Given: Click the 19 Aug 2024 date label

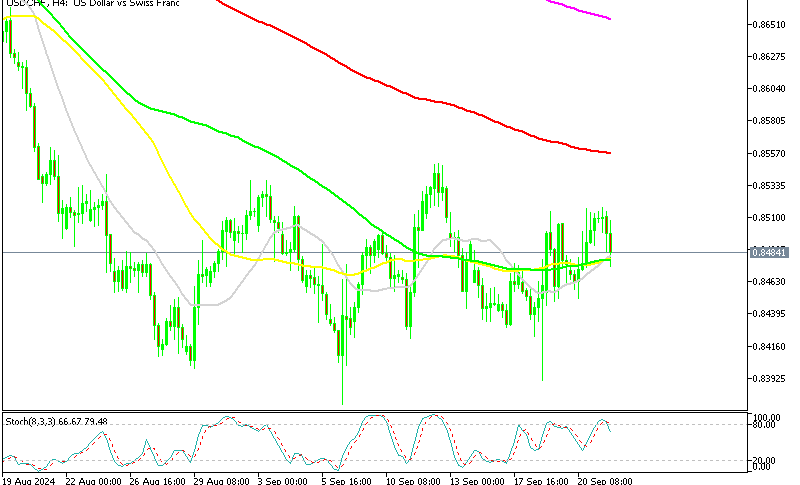Looking at the screenshot, I should (29, 481).
